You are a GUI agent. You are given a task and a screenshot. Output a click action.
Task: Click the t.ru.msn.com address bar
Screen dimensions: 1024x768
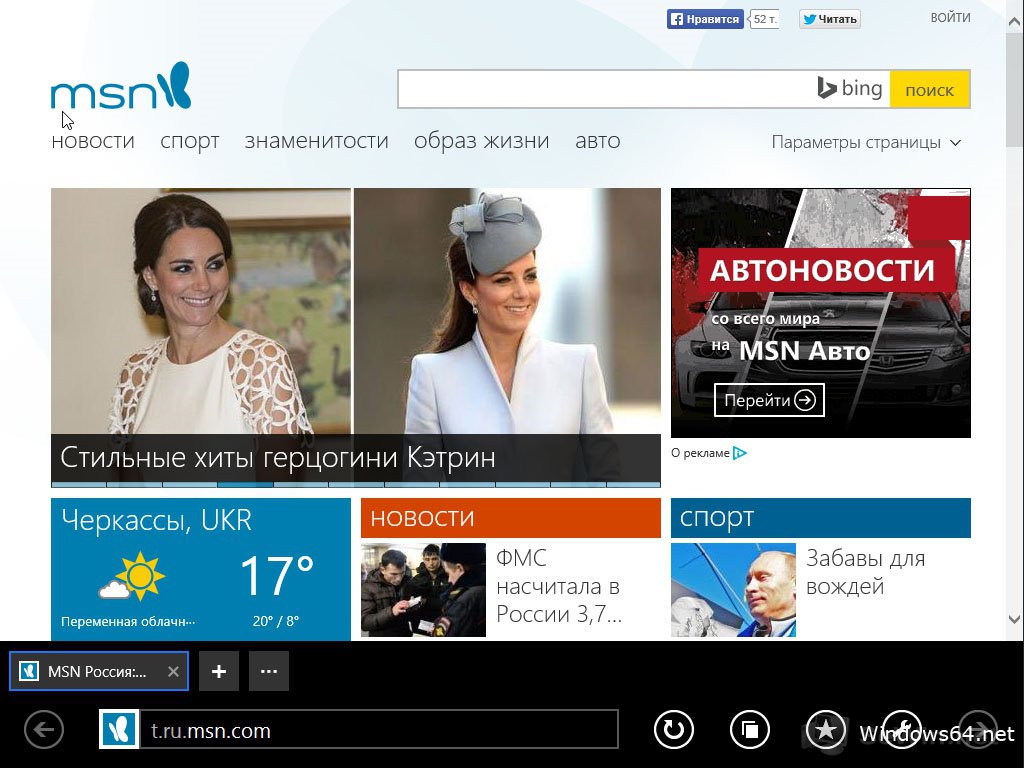click(x=377, y=729)
